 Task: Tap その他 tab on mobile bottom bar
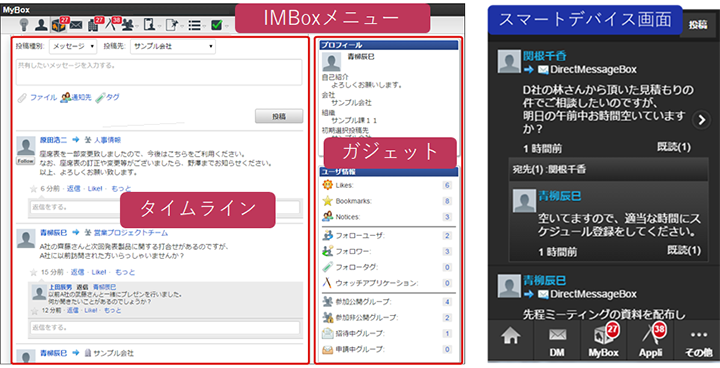click(x=698, y=340)
